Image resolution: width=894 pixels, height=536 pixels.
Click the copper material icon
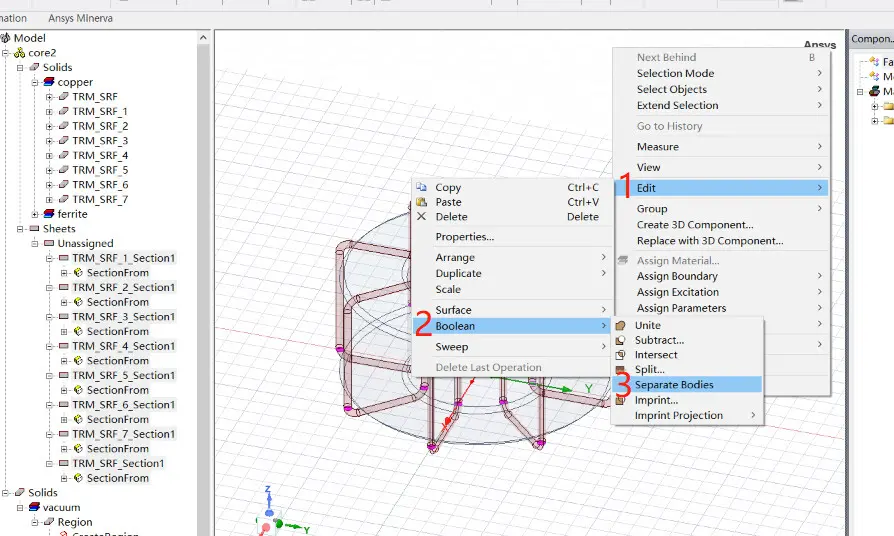(x=49, y=82)
